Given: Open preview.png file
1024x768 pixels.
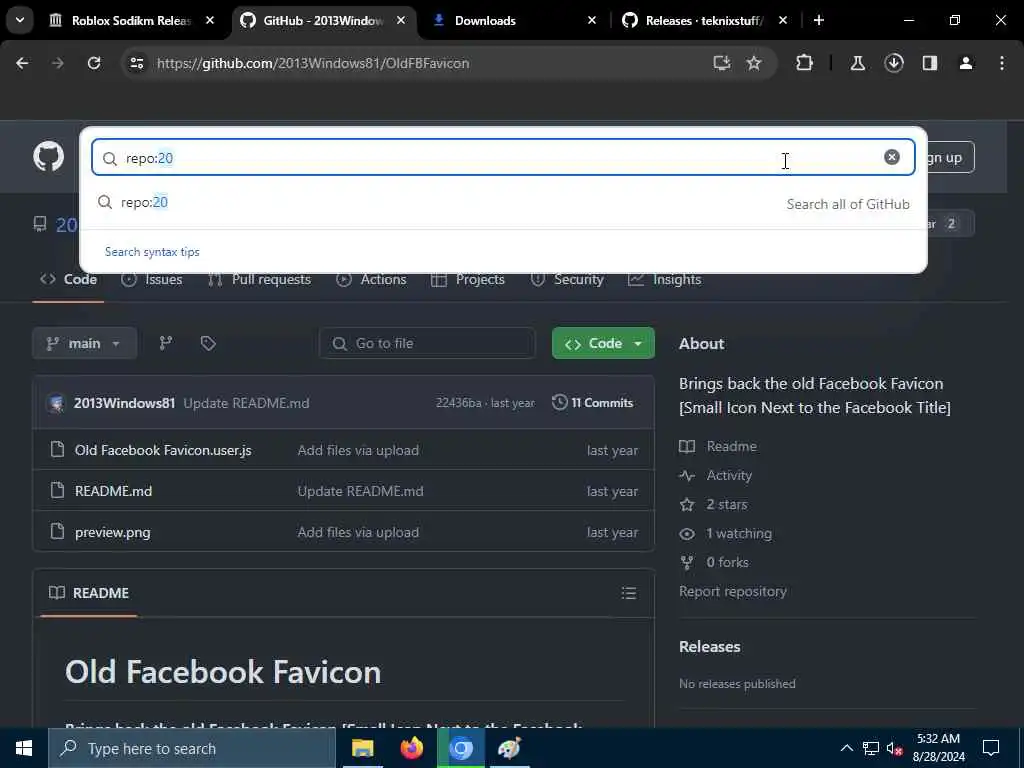Looking at the screenshot, I should [112, 532].
